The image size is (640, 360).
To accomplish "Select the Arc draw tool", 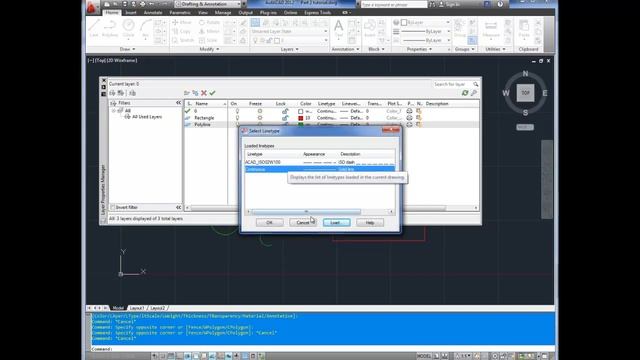I will [x=145, y=28].
